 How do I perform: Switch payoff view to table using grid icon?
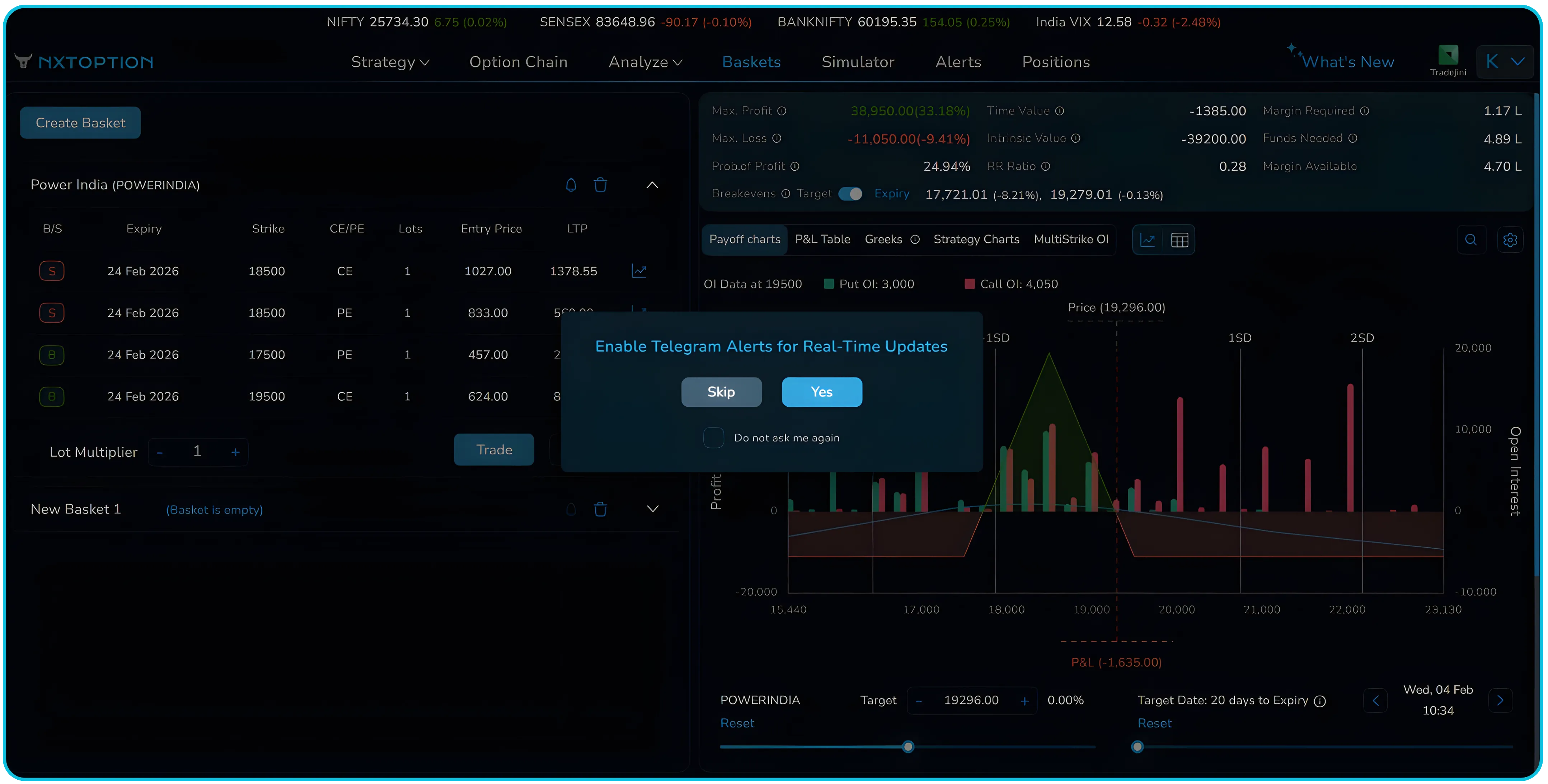tap(1179, 239)
